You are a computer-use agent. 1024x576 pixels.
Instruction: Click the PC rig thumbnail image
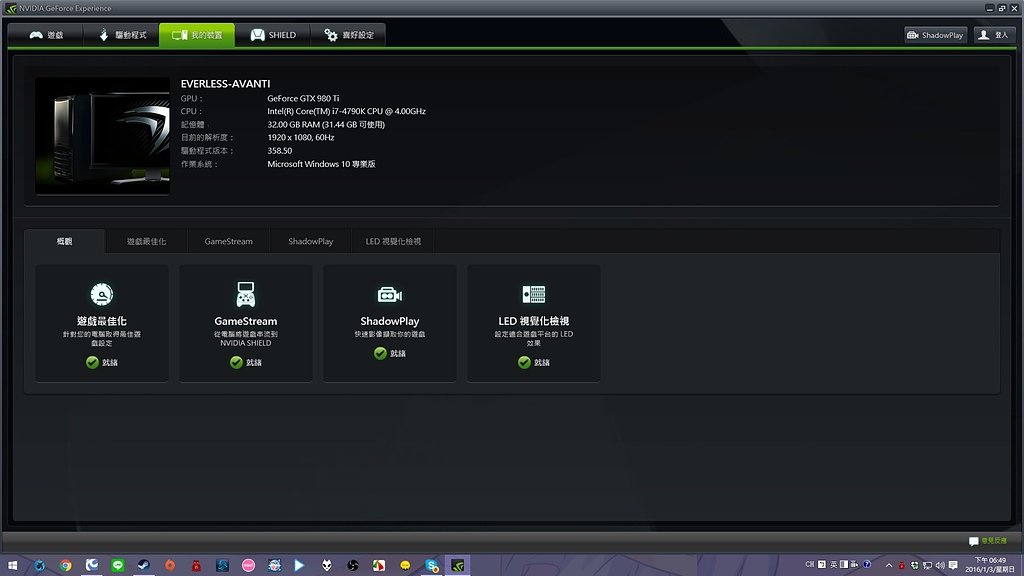point(103,136)
